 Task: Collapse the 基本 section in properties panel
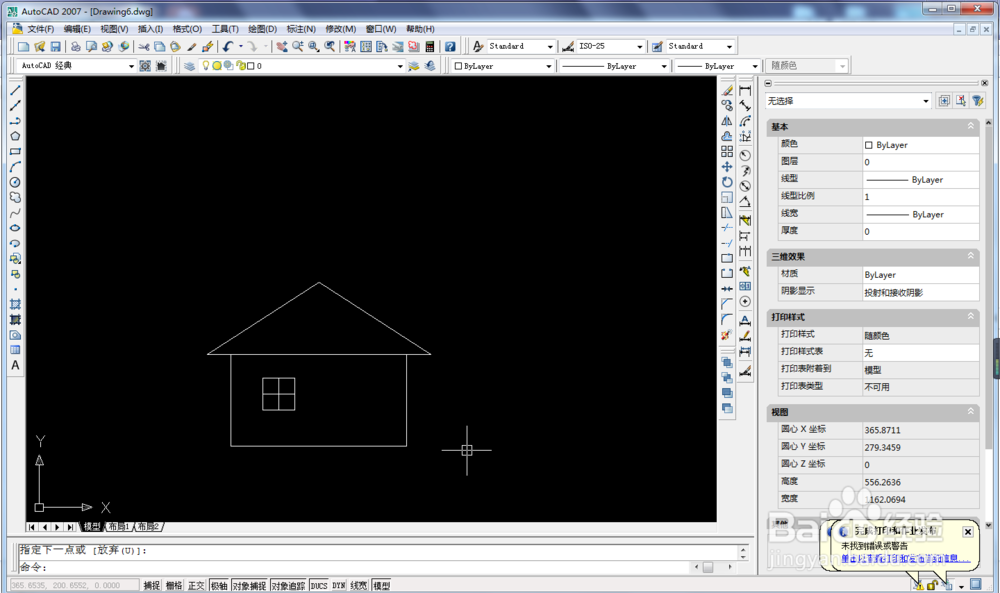click(971, 126)
